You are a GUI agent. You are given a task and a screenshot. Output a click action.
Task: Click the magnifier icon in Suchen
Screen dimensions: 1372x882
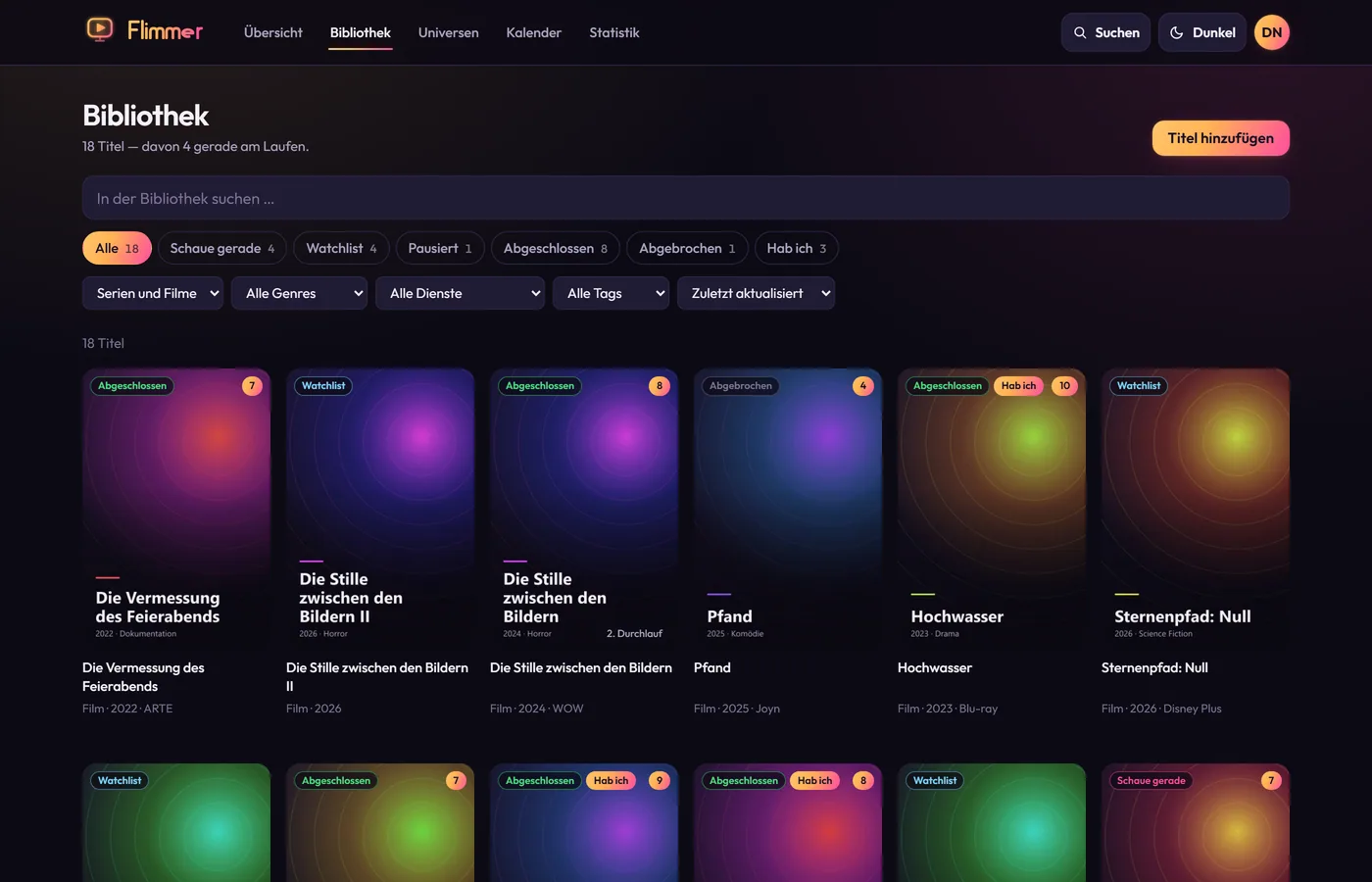1080,32
